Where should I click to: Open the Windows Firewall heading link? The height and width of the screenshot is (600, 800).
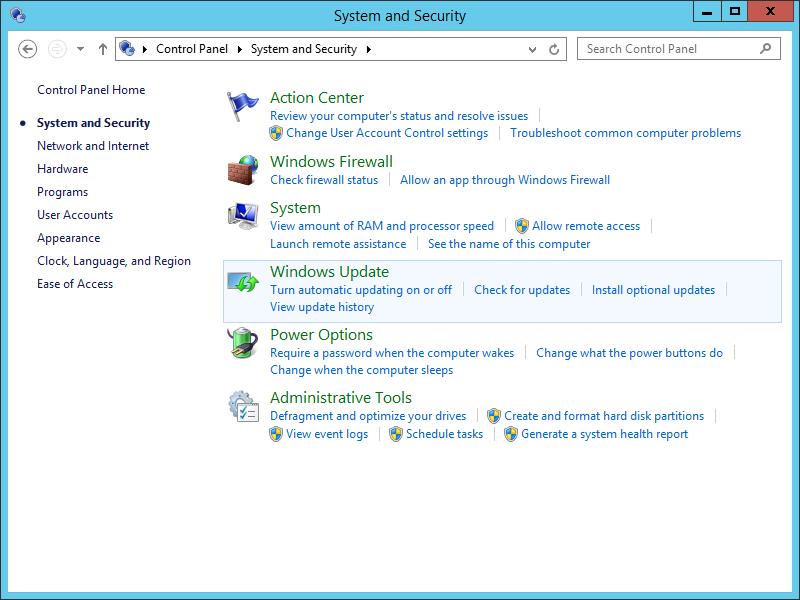click(x=332, y=162)
